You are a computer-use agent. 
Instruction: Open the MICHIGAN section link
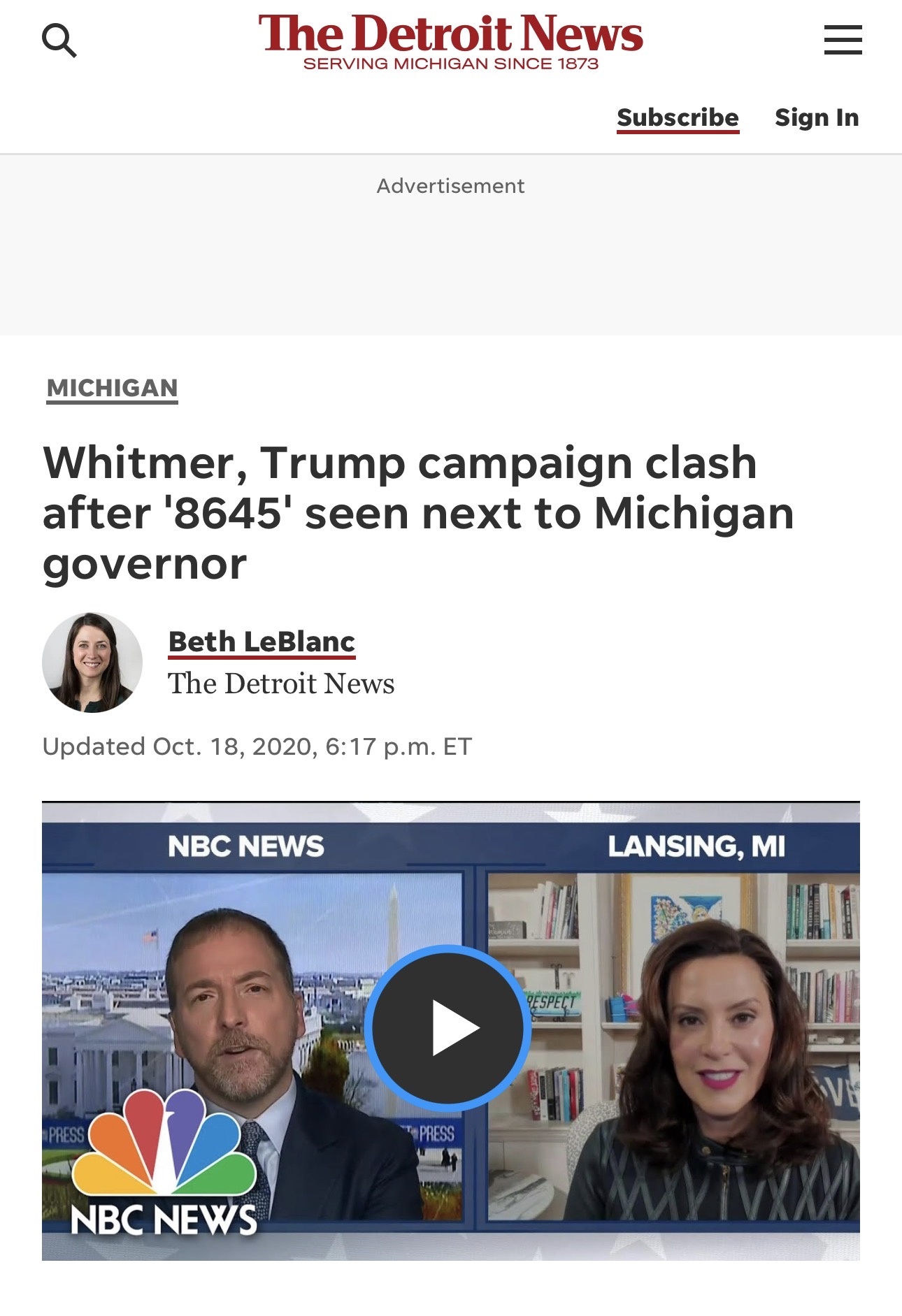tap(113, 388)
